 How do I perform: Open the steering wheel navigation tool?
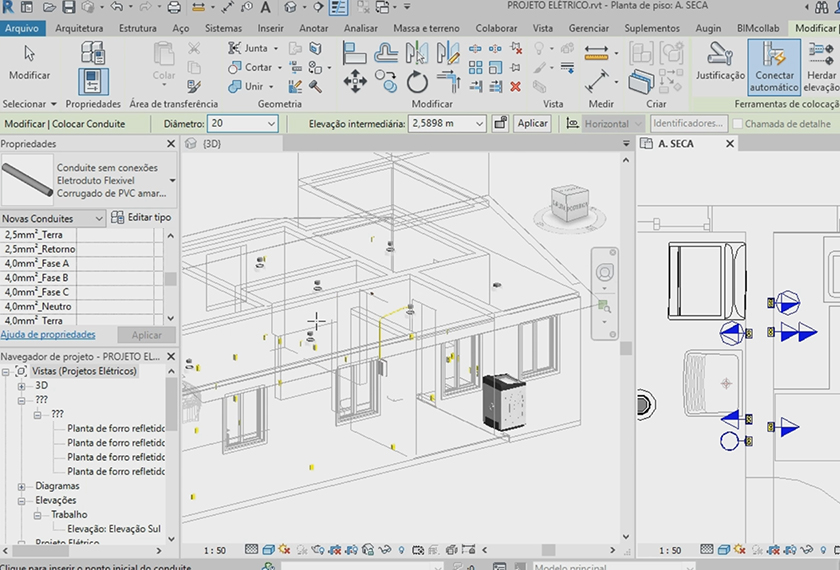click(604, 272)
